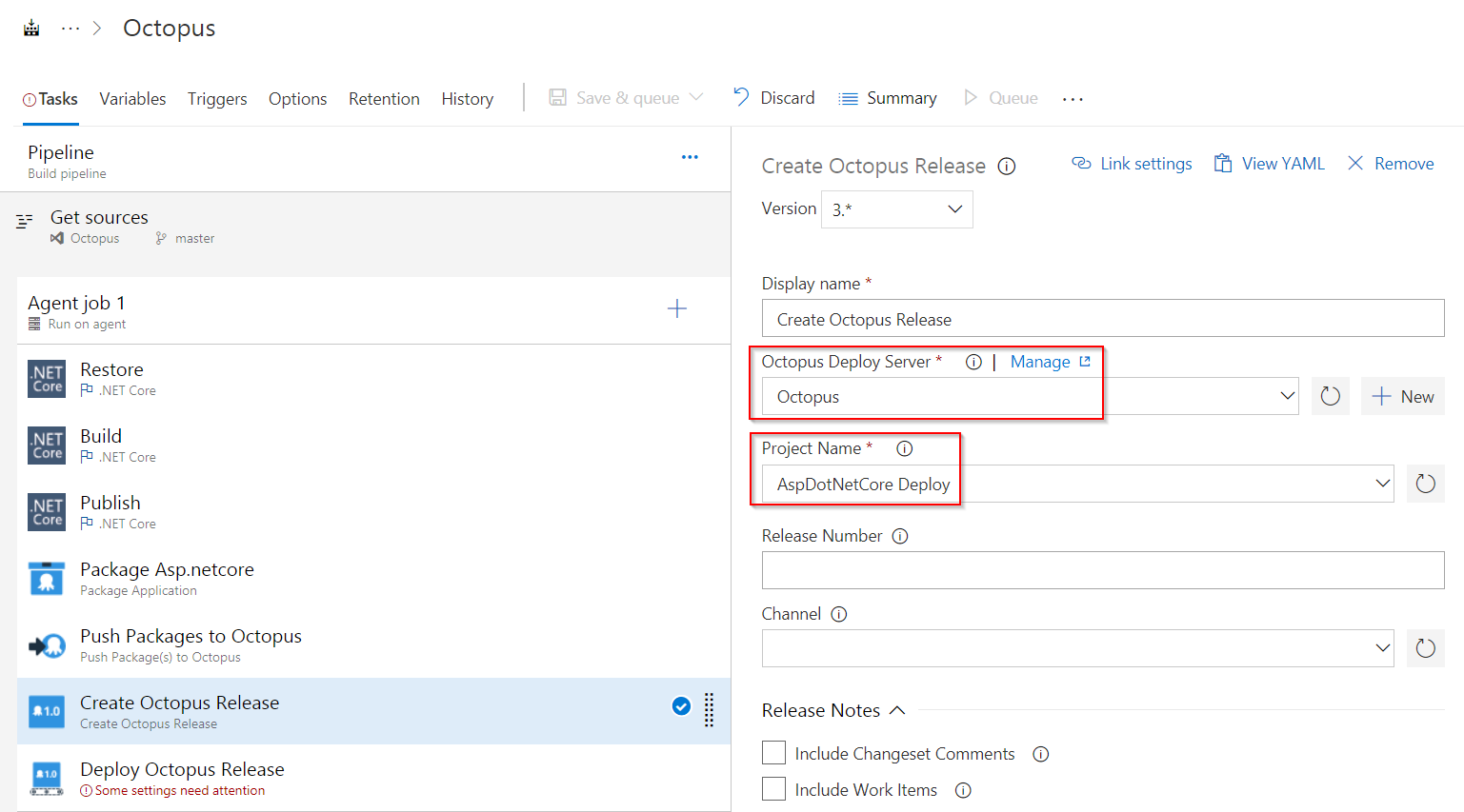The width and height of the screenshot is (1464, 812).
Task: Click the Release Number input field
Action: 1103,570
